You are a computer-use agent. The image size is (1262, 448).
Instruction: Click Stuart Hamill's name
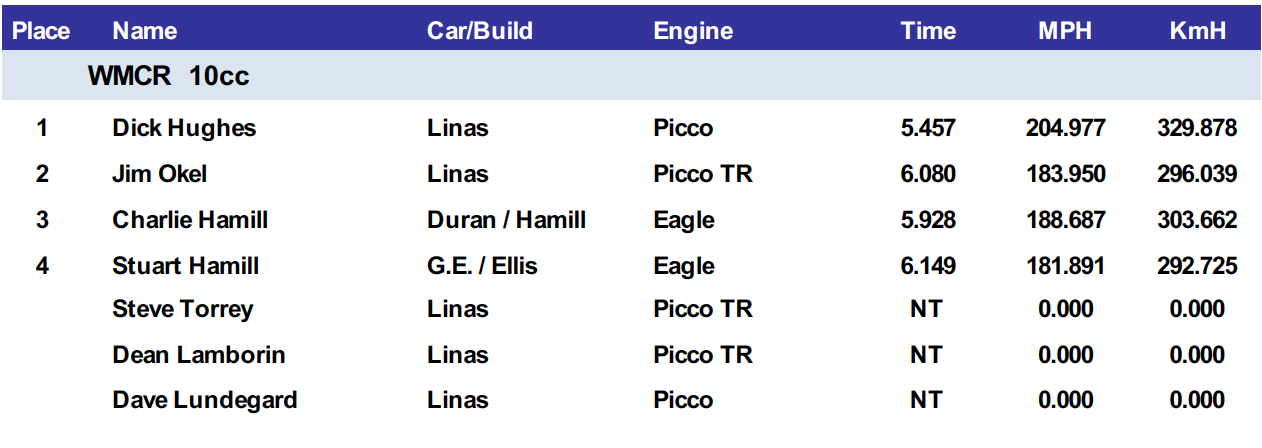pyautogui.click(x=186, y=266)
